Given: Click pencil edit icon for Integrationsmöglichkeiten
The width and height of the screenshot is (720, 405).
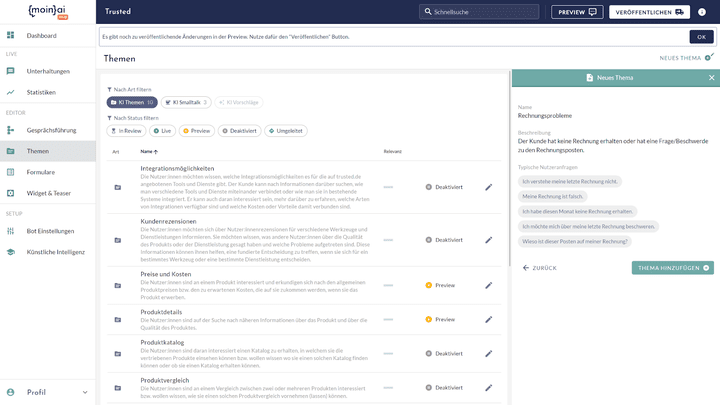Looking at the screenshot, I should (489, 187).
